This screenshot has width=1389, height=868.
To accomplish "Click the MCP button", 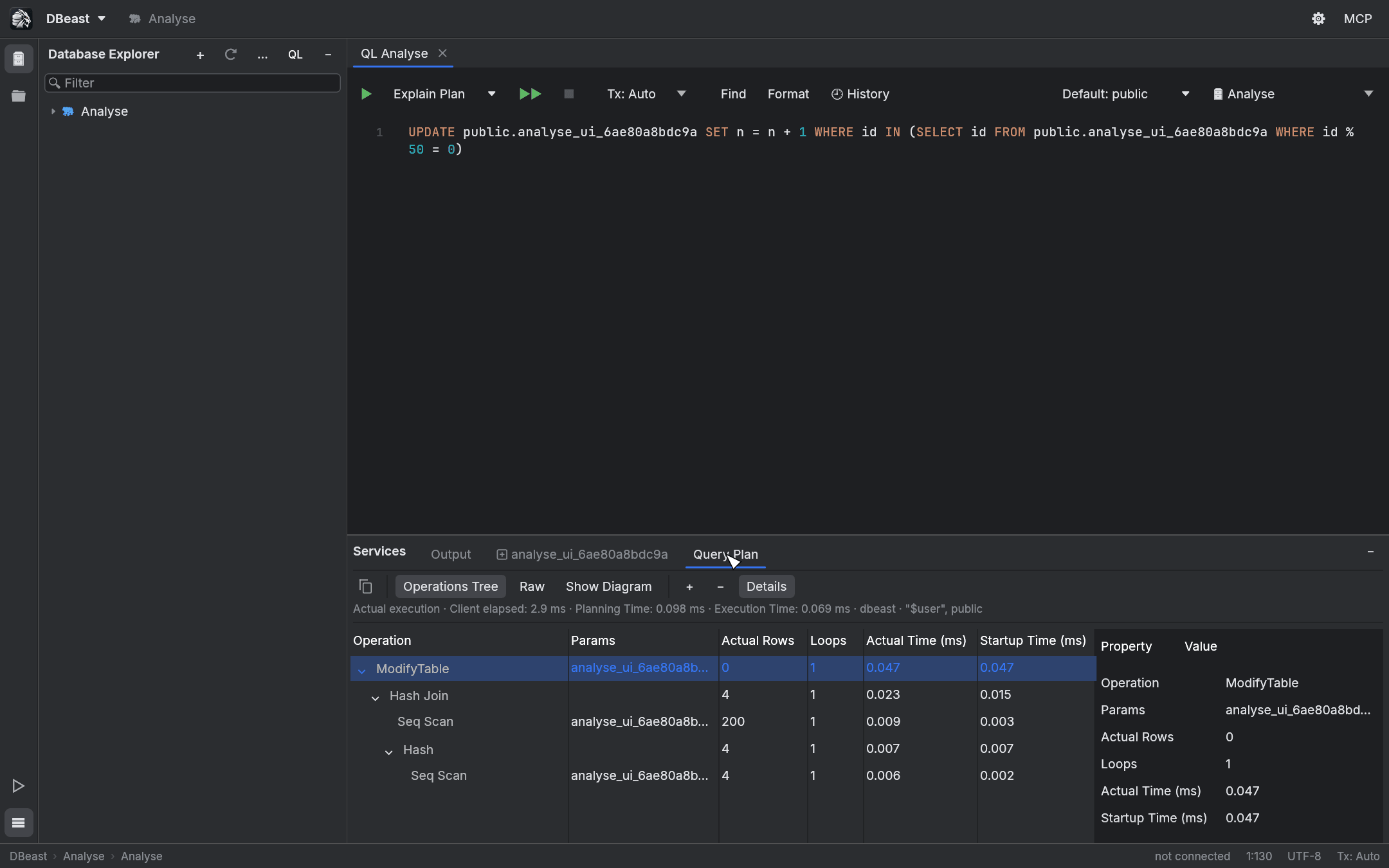I will (x=1357, y=19).
